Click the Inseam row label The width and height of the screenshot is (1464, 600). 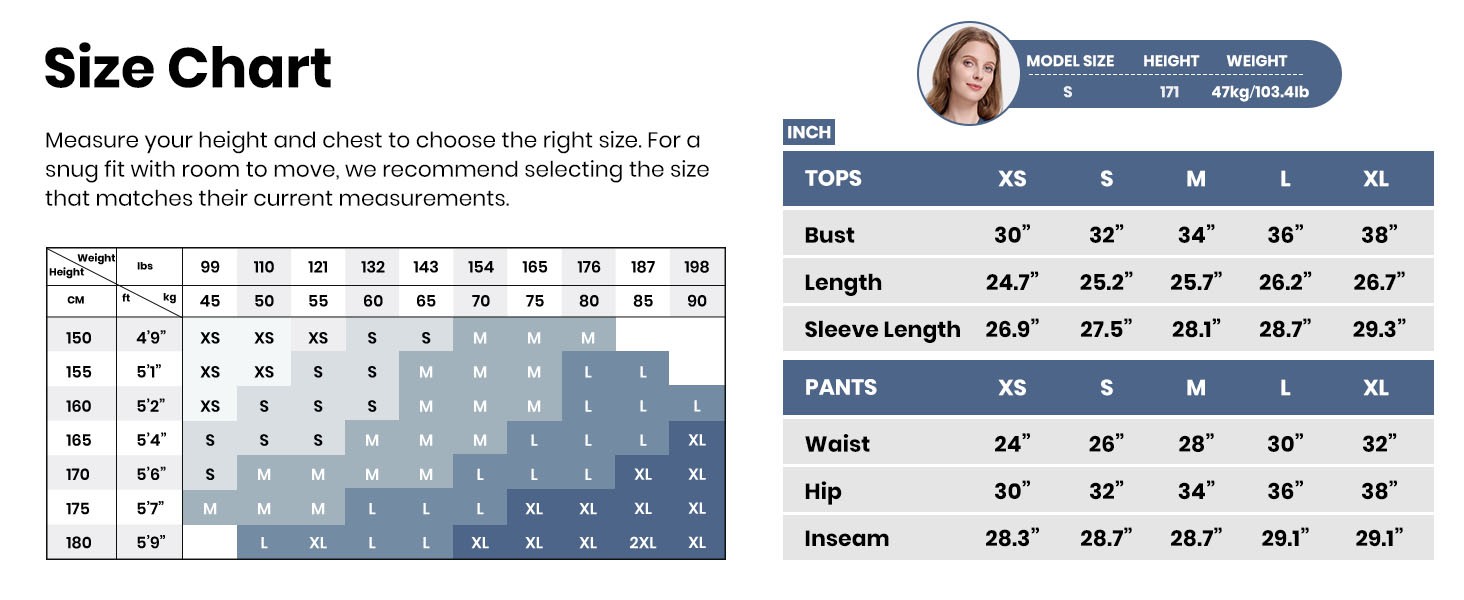tap(846, 539)
